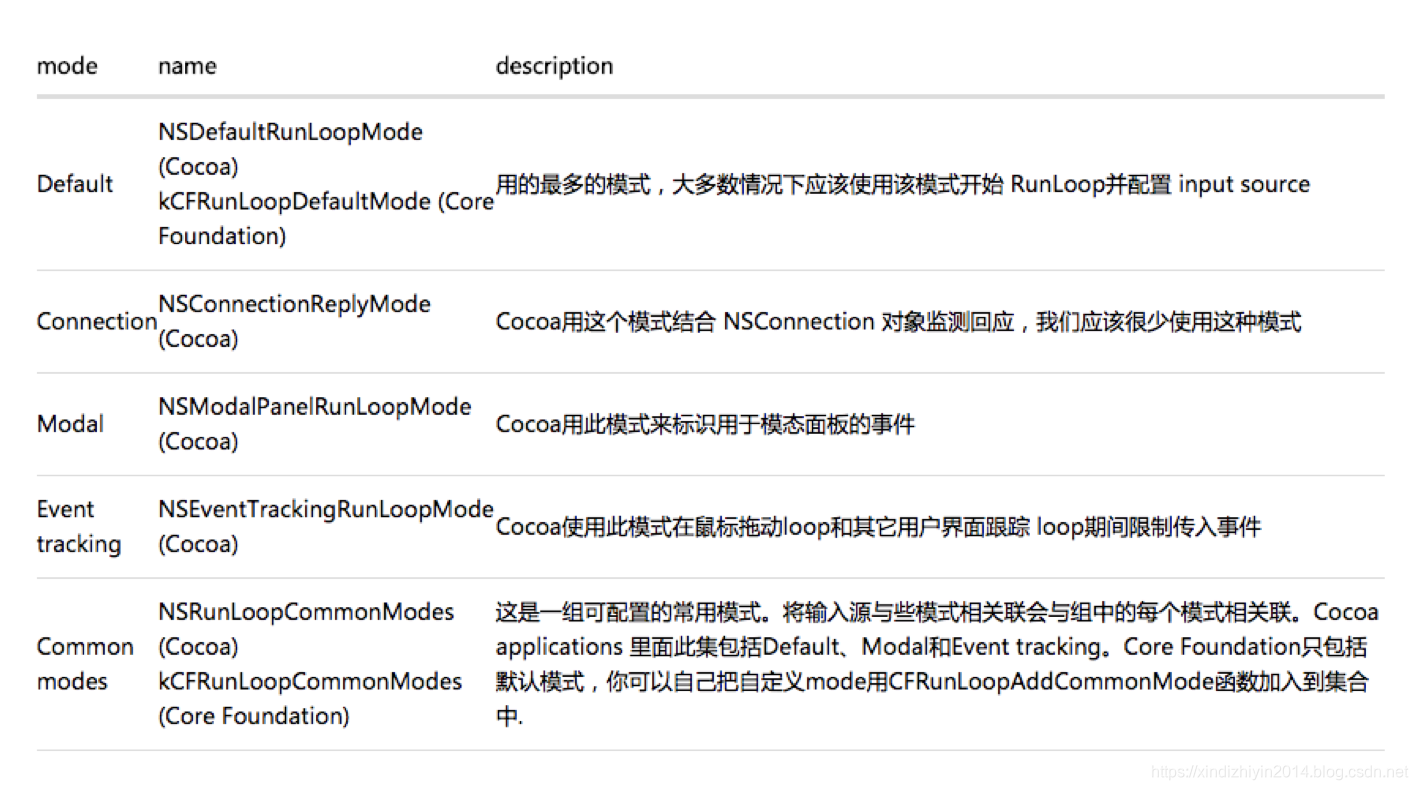Click the NSModalPanelRunLoopMode name cell

(x=314, y=424)
